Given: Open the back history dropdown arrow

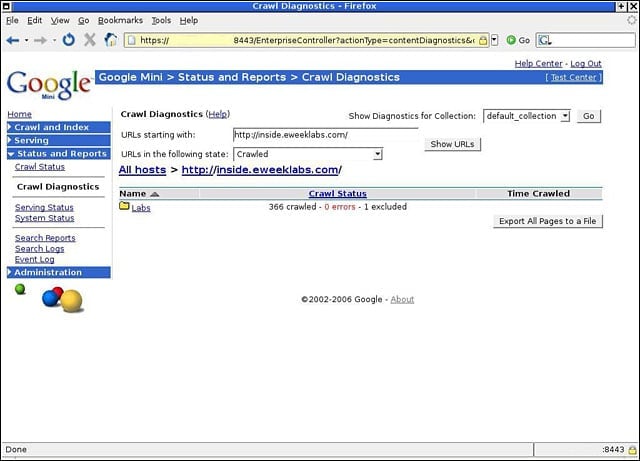Looking at the screenshot, I should point(27,40).
